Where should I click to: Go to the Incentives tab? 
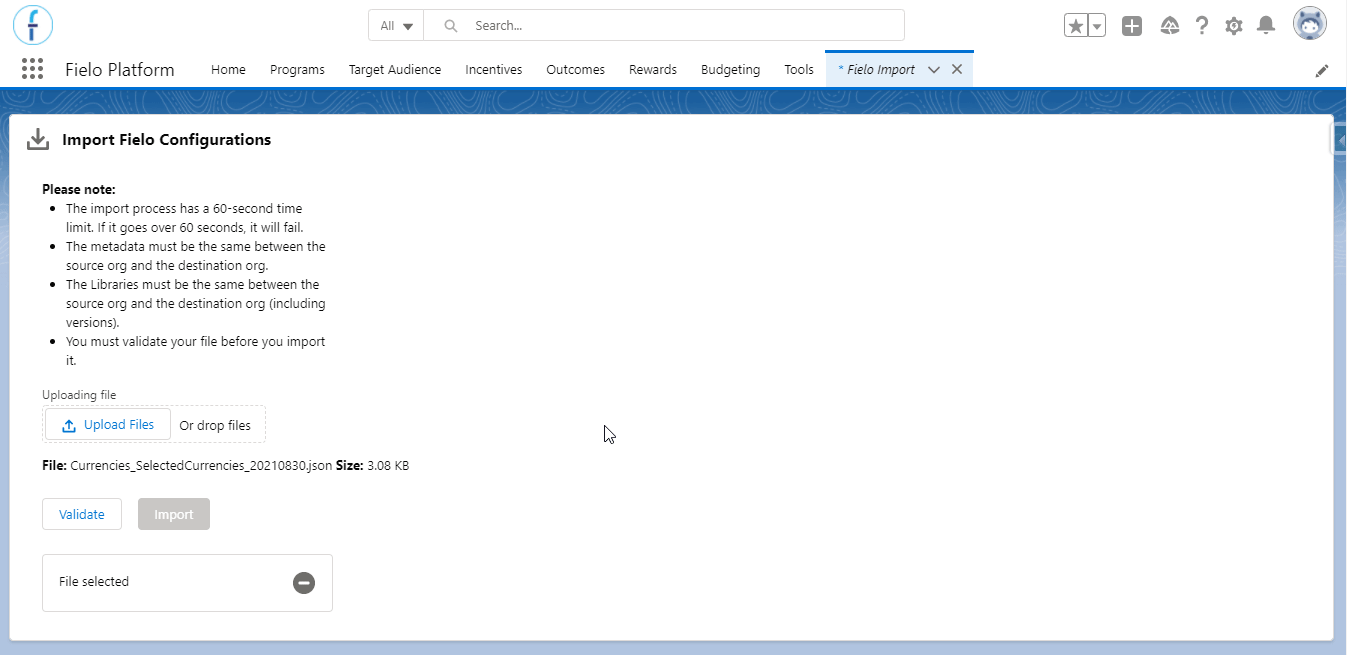tap(494, 70)
